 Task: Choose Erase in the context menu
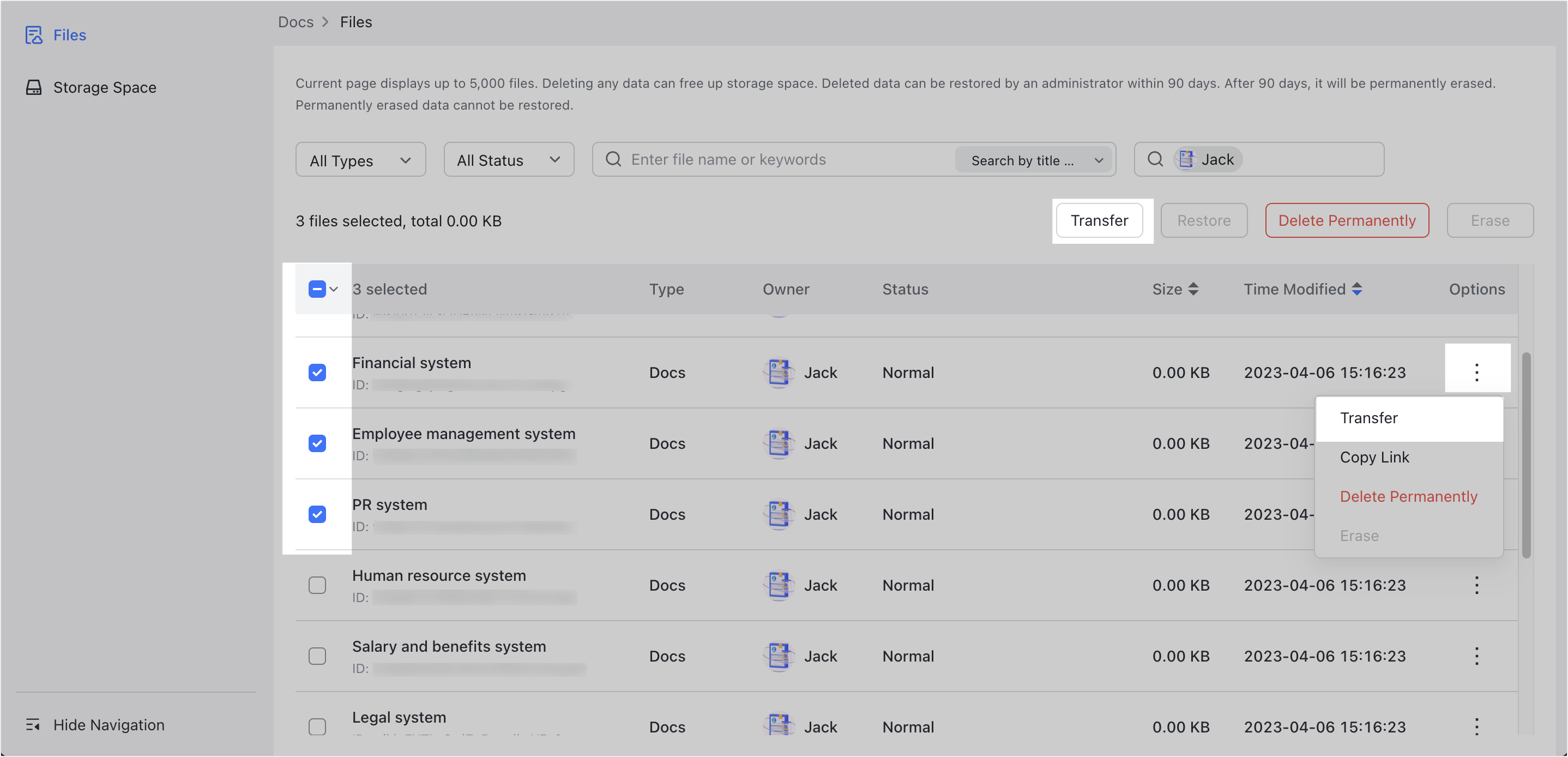pos(1409,536)
